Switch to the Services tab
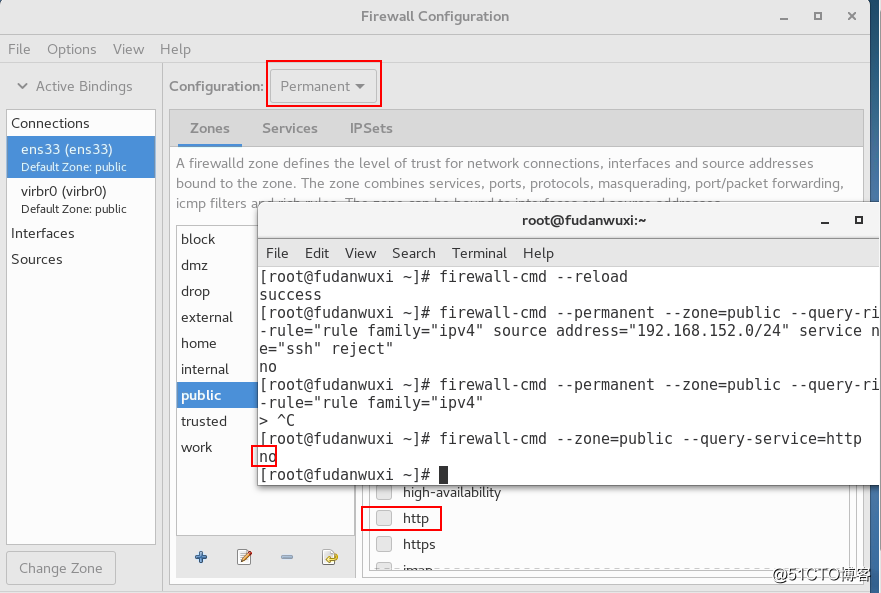 point(289,128)
